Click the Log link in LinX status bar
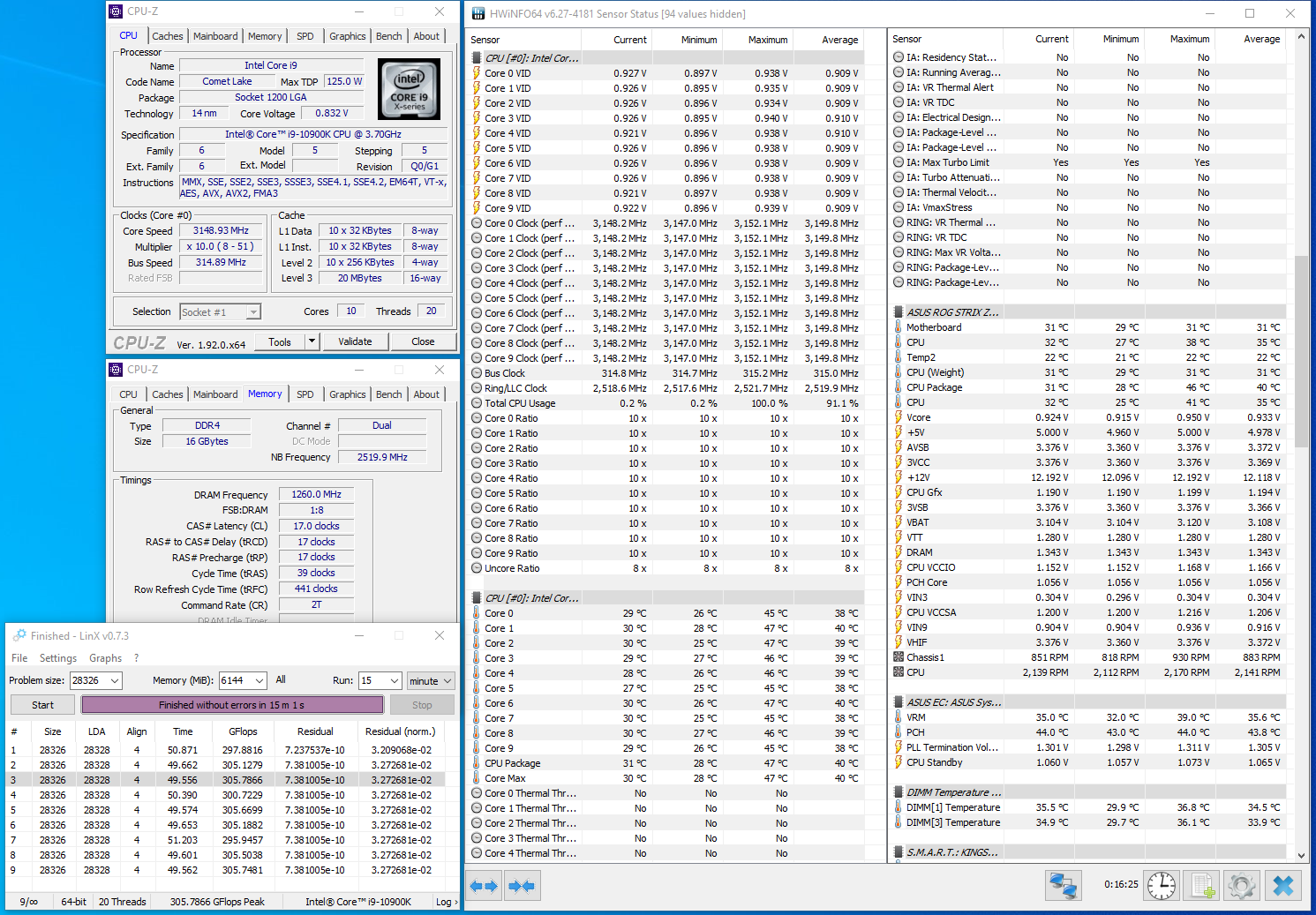 pyautogui.click(x=445, y=902)
